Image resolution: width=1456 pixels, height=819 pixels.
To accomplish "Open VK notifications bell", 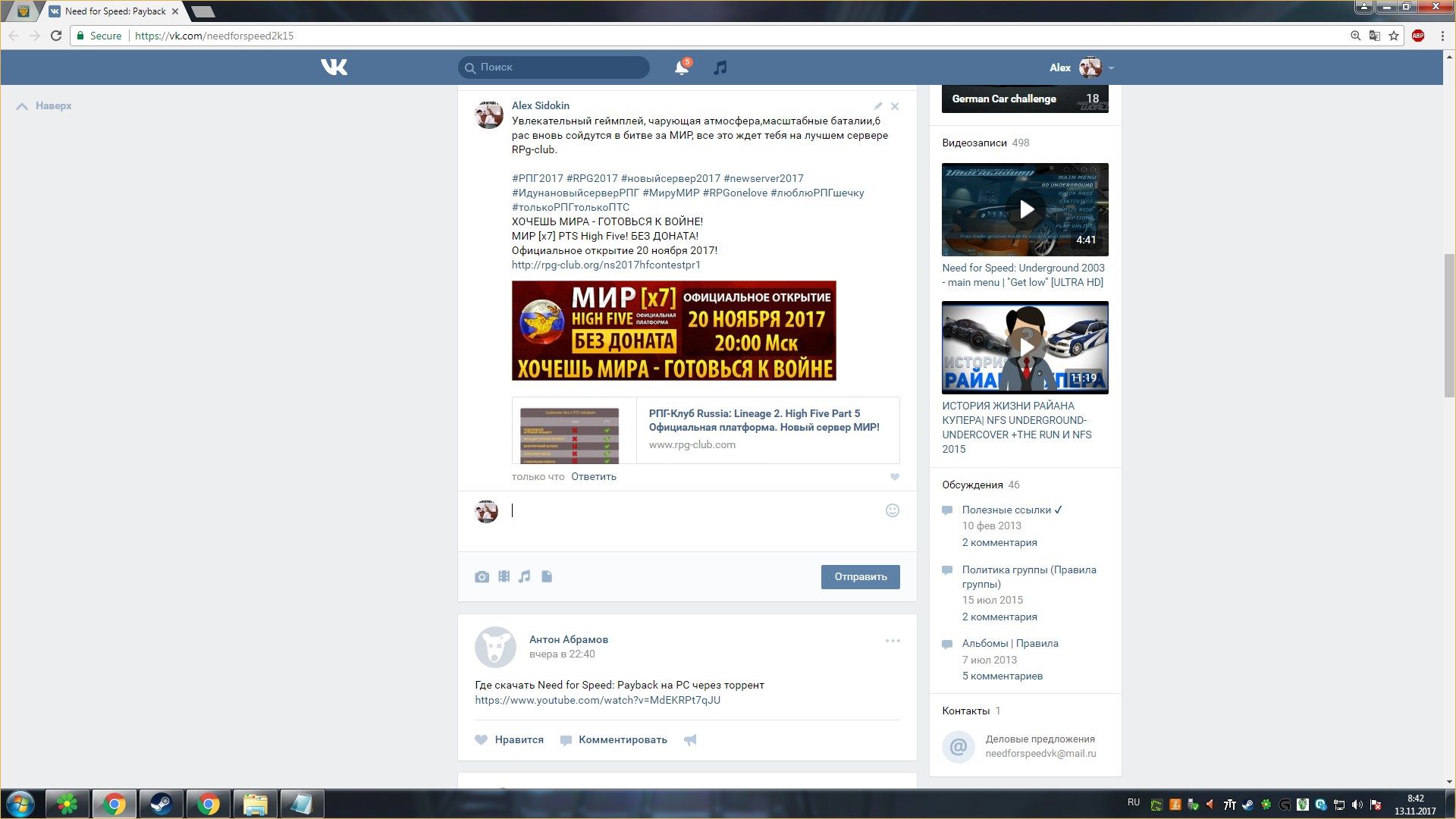I will click(x=681, y=67).
